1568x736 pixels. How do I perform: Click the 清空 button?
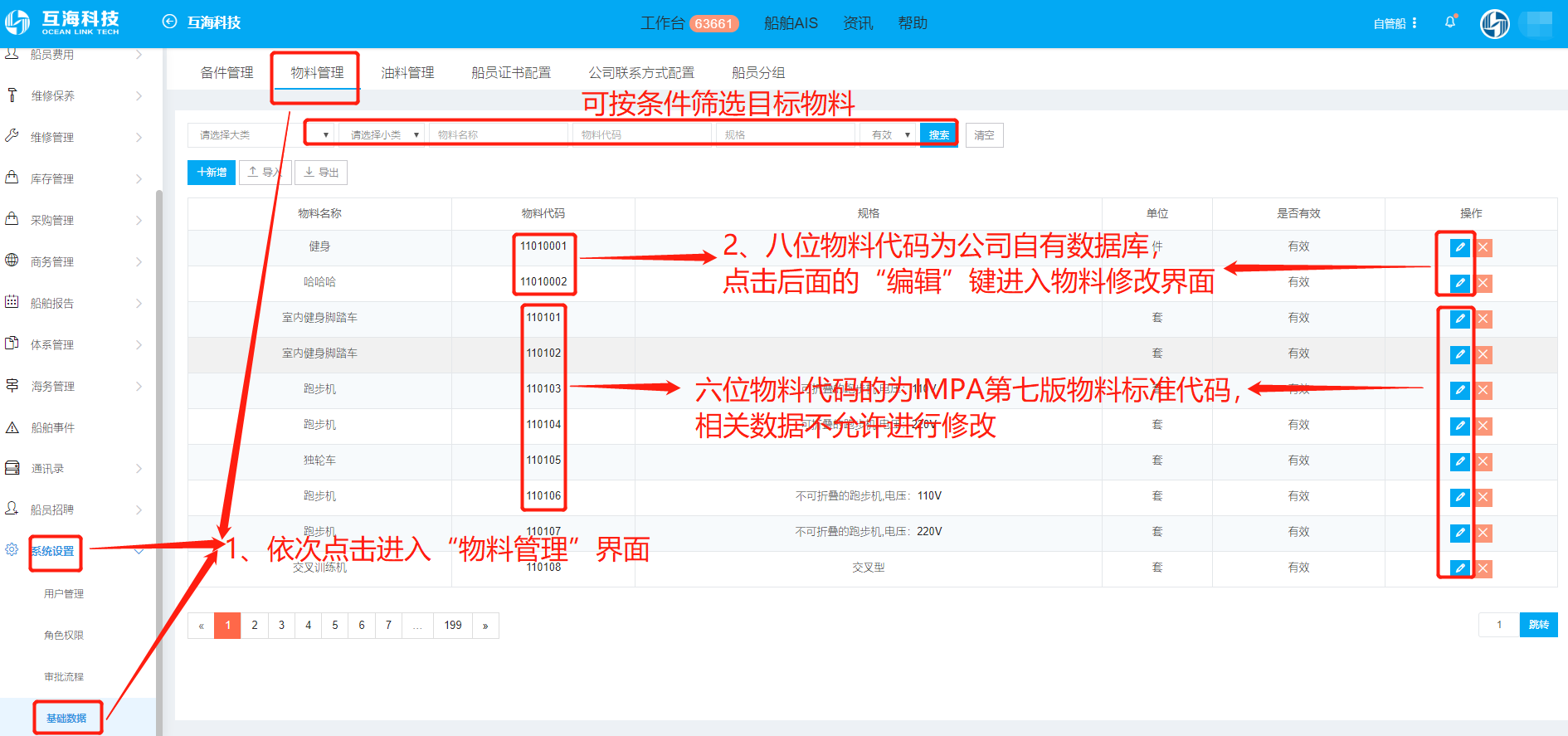click(984, 135)
